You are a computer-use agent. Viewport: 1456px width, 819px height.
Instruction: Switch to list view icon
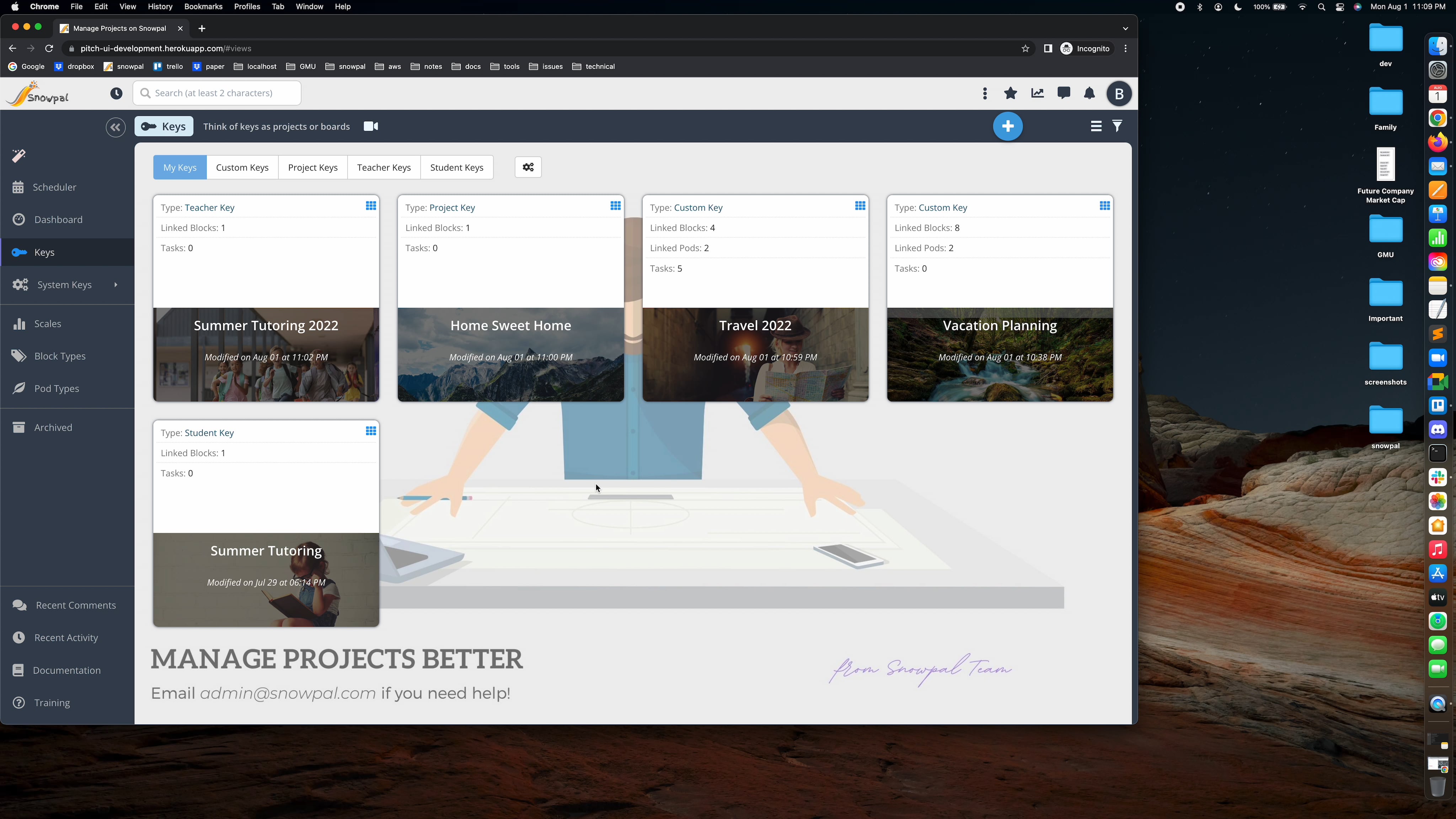pyautogui.click(x=1096, y=127)
